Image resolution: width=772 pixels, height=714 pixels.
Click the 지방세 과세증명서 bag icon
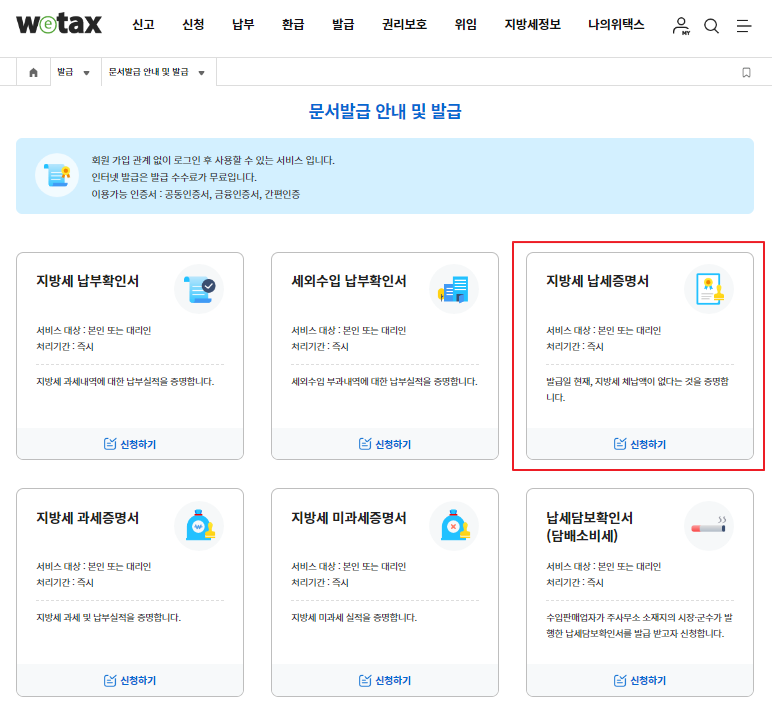tap(199, 525)
